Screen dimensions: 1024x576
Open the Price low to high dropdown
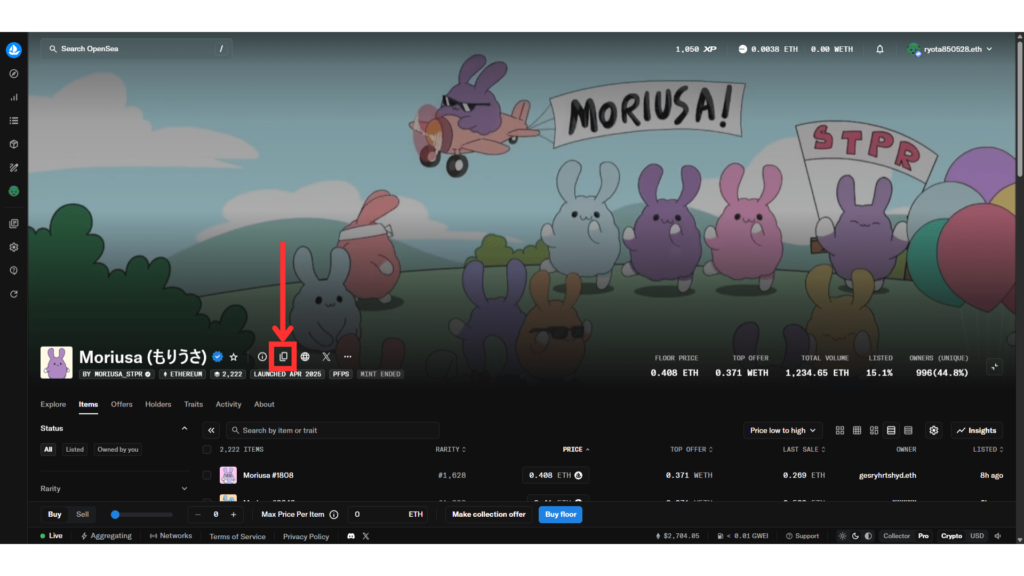coord(782,430)
